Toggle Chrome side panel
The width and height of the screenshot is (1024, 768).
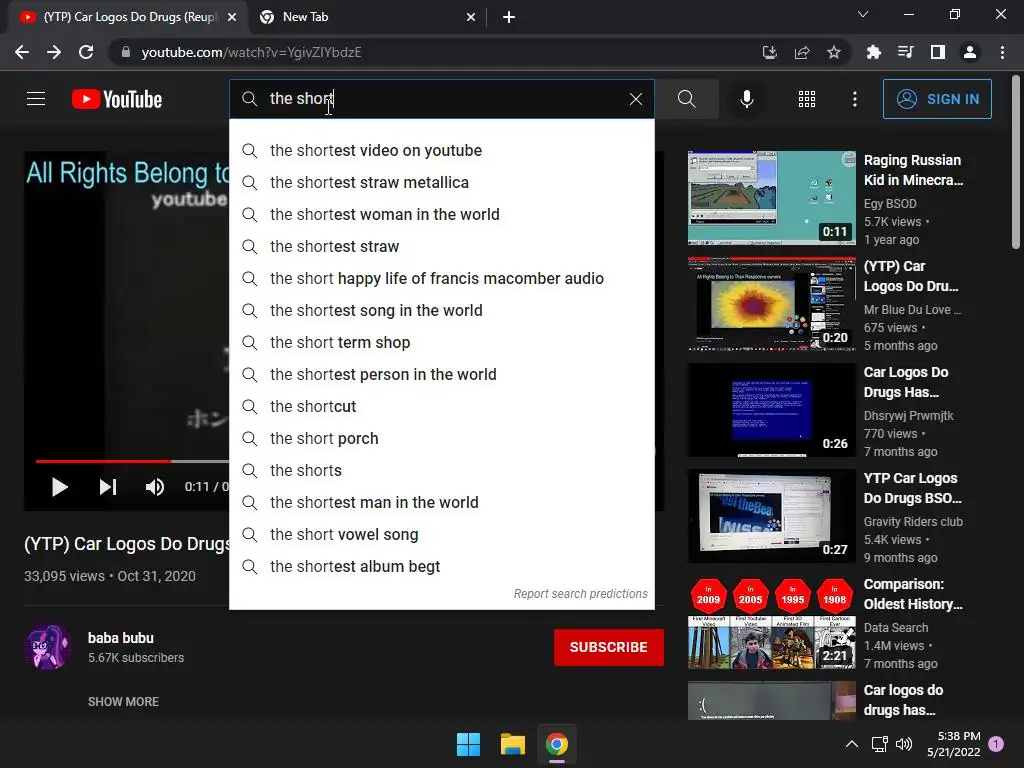click(x=938, y=52)
